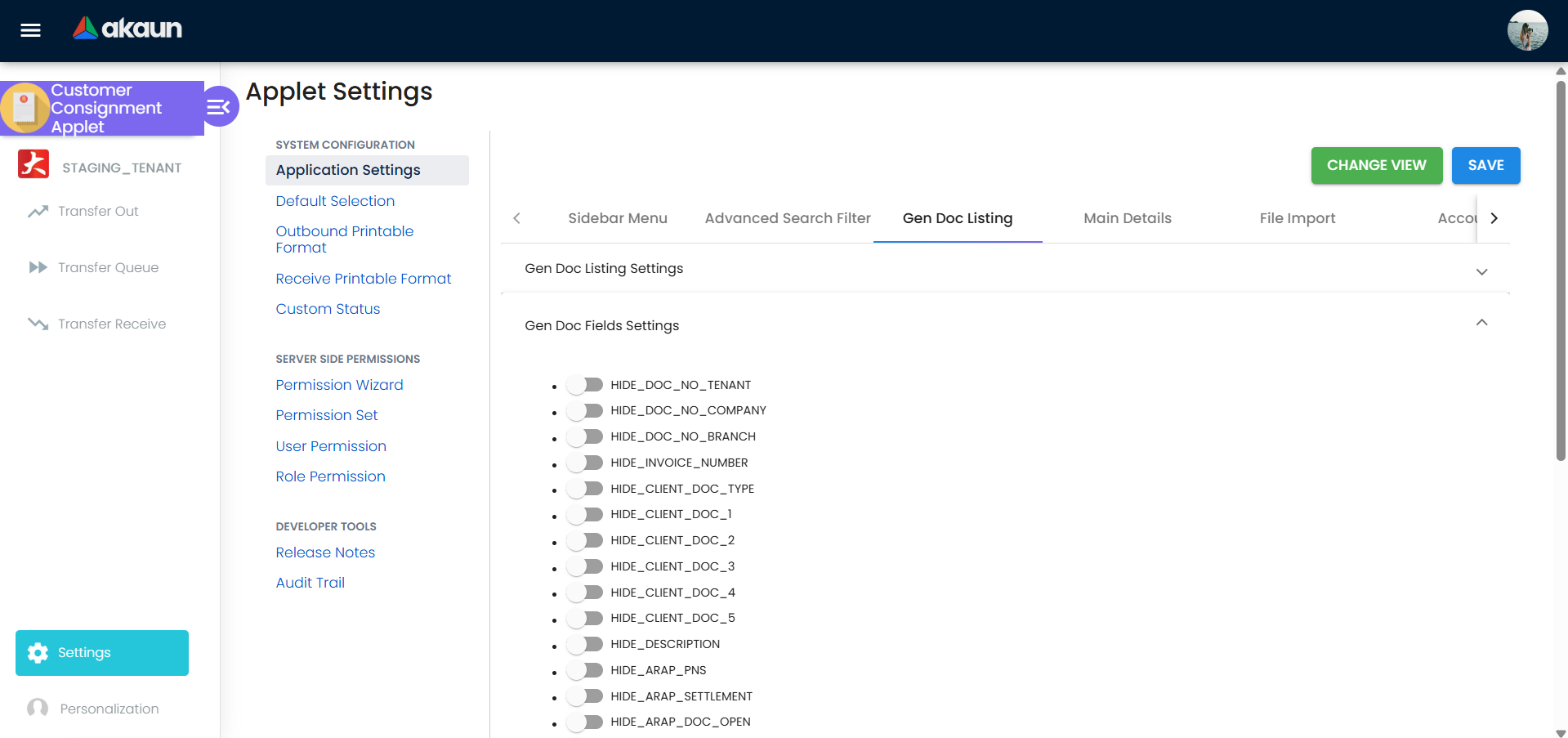Open the hamburger navigation menu
Viewport: 1568px width, 738px height.
pyautogui.click(x=29, y=30)
